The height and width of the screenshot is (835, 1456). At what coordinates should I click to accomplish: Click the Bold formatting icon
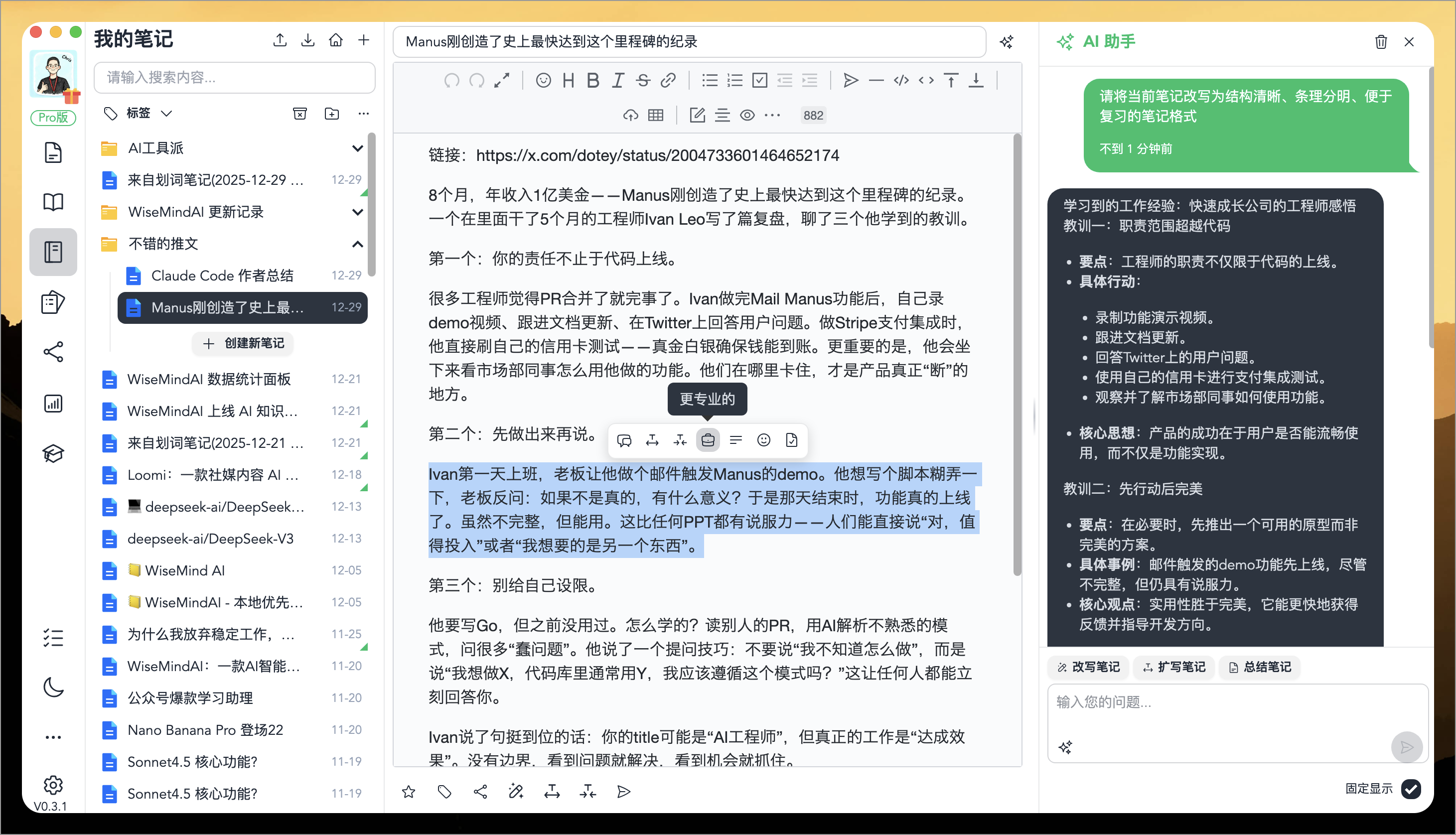[x=593, y=80]
